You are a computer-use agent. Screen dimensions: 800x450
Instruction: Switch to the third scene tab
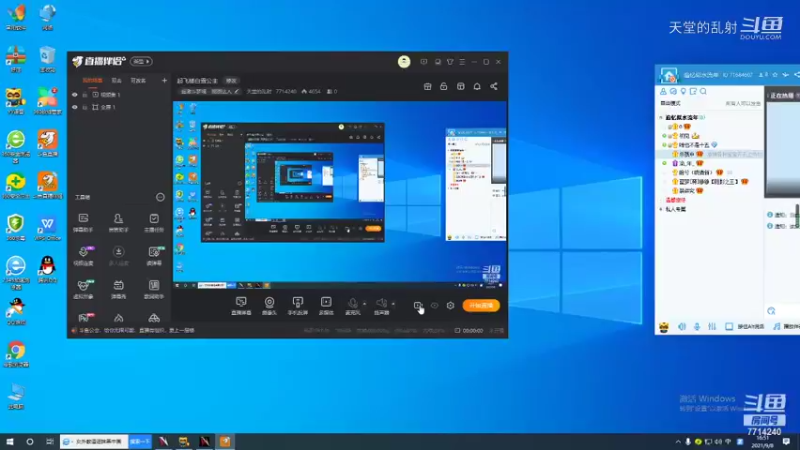click(x=138, y=81)
